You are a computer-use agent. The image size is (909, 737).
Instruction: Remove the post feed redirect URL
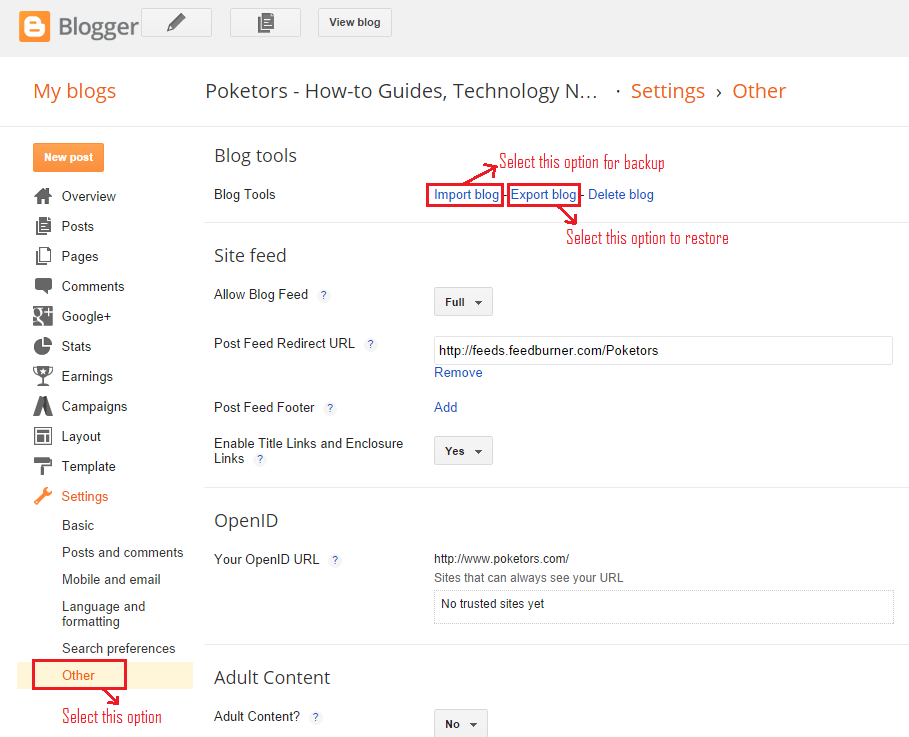point(458,373)
